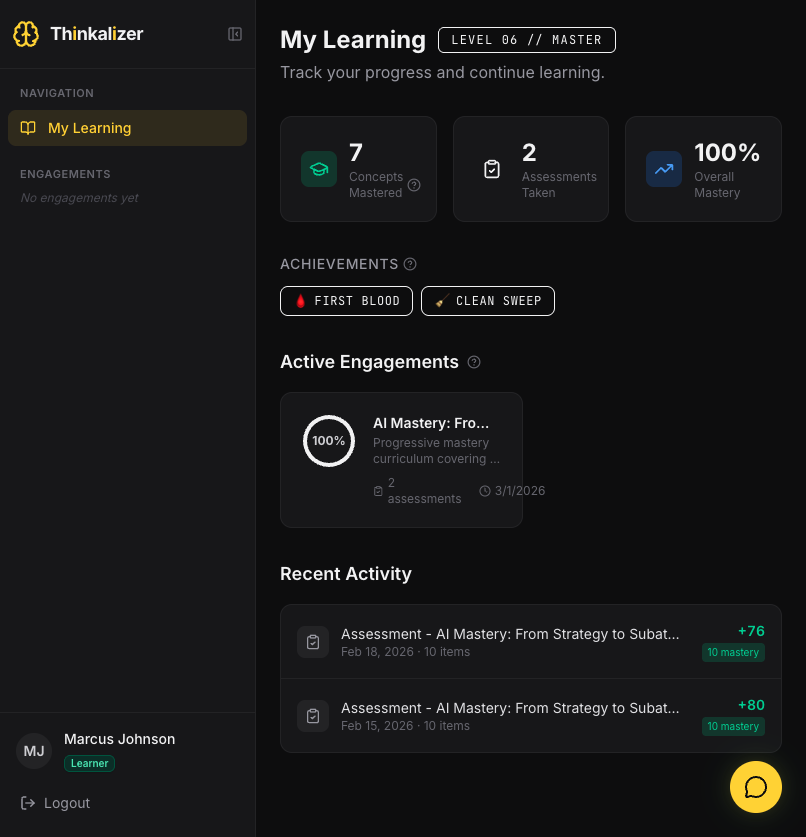806x837 pixels.
Task: Open the AI Mastery engagement card
Action: (x=401, y=460)
